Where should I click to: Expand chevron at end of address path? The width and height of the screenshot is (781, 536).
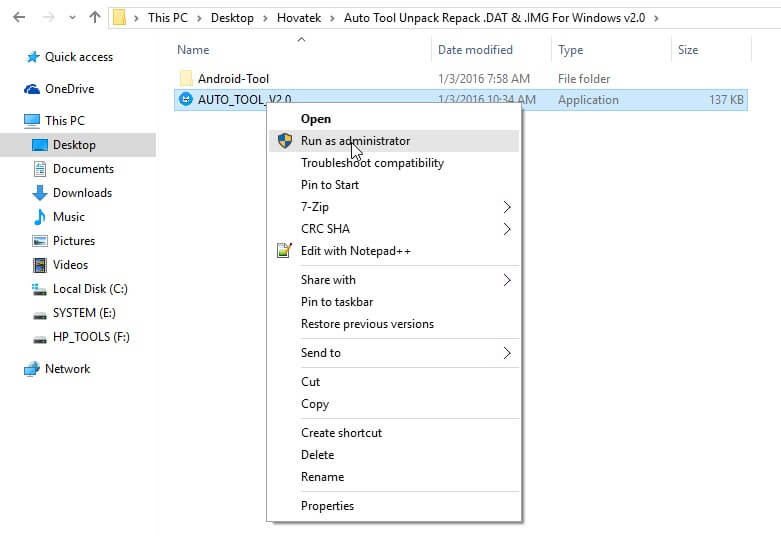[656, 18]
